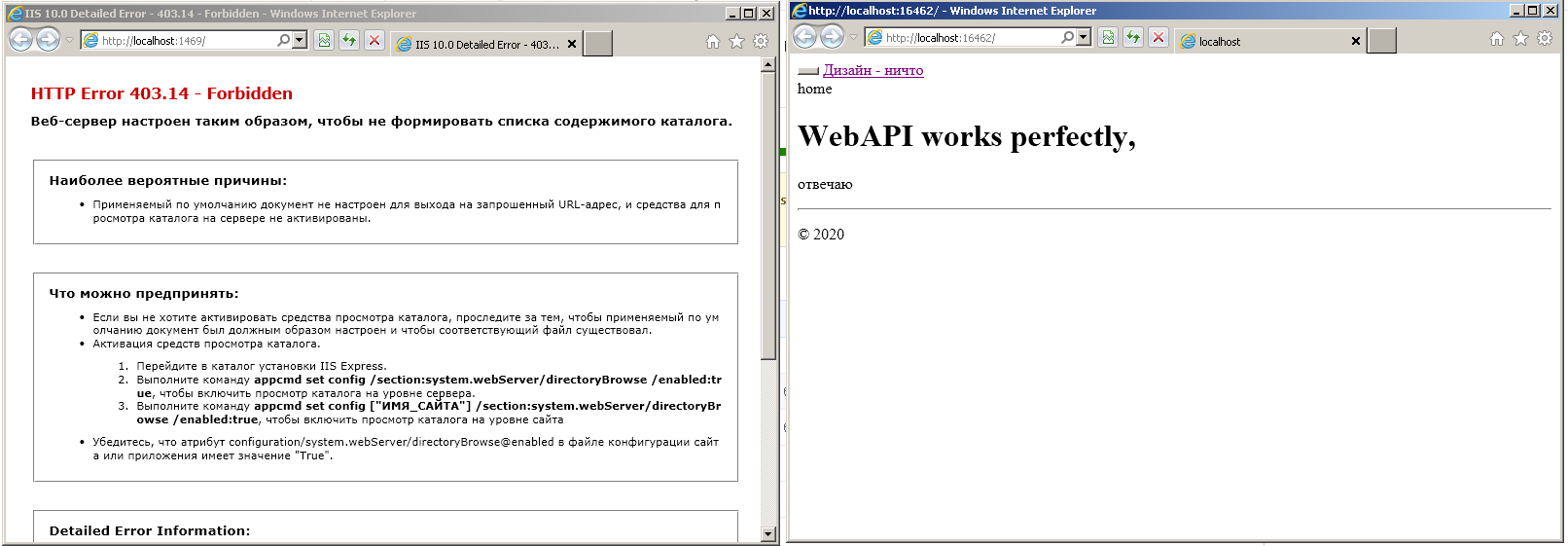This screenshot has height=546, width=1568.
Task: Open address dropdown for localhost:16462
Action: point(1084,38)
